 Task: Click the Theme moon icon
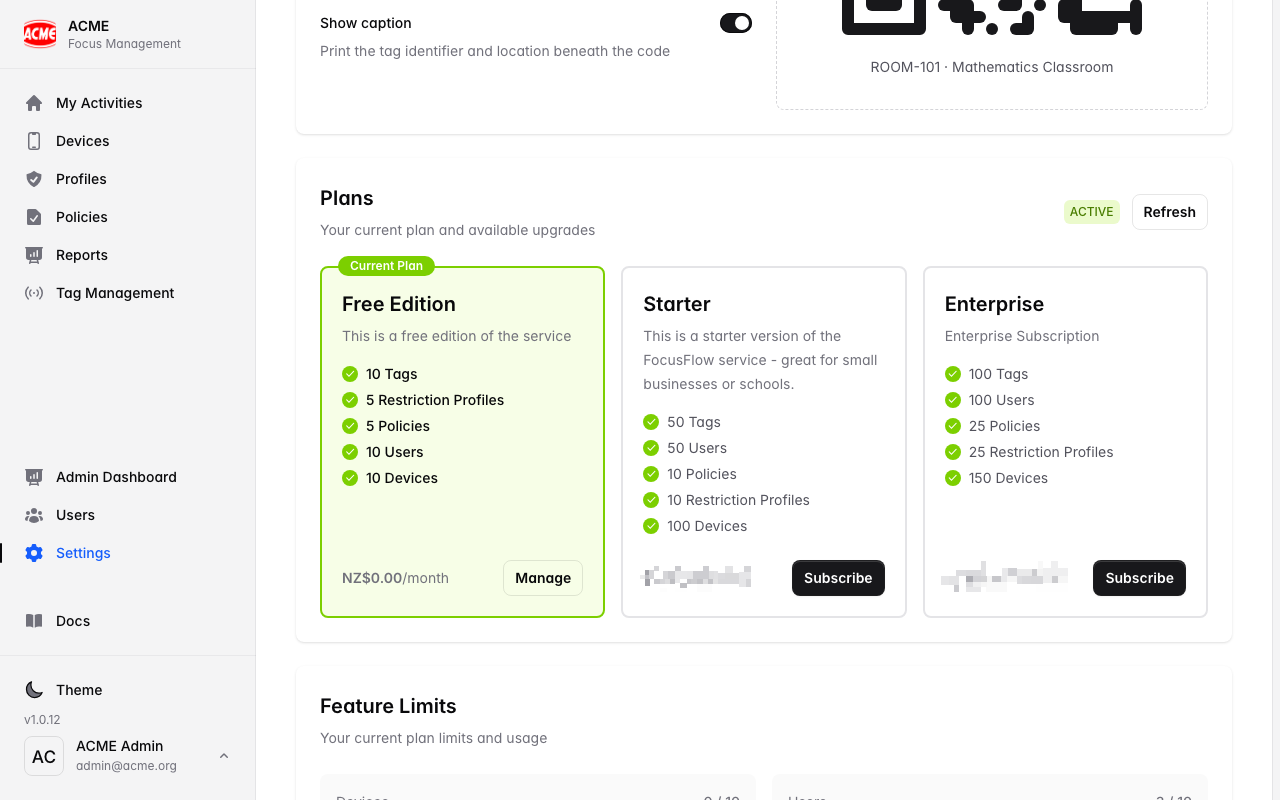pyautogui.click(x=34, y=690)
